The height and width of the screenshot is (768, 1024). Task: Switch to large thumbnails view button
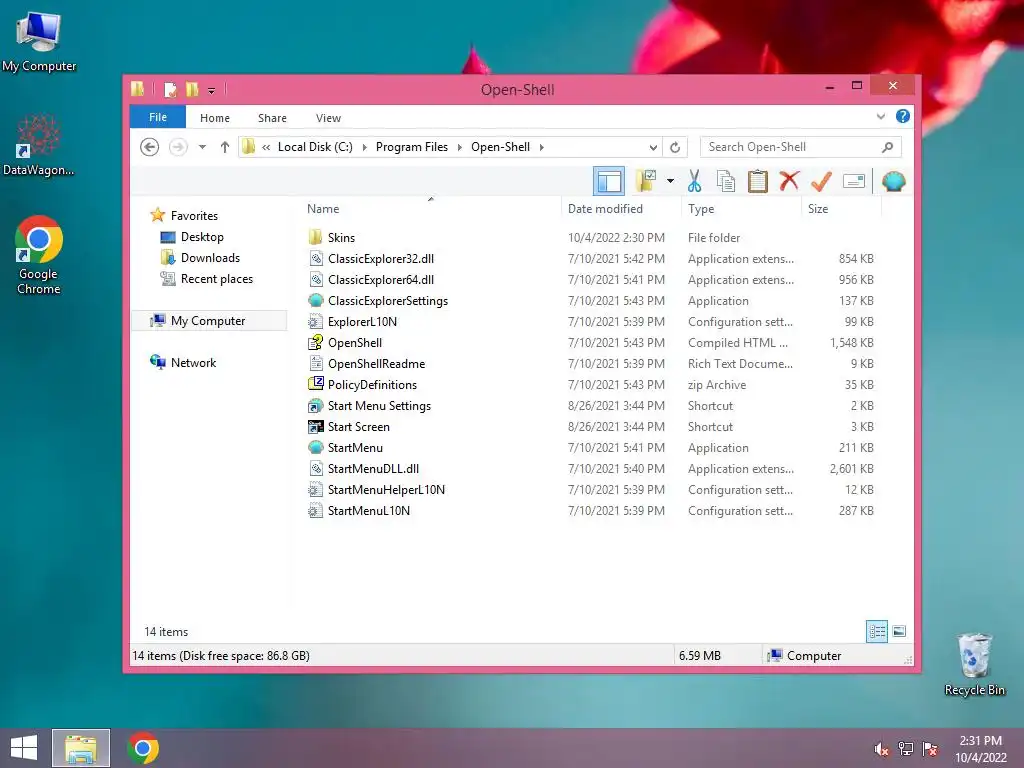899,631
